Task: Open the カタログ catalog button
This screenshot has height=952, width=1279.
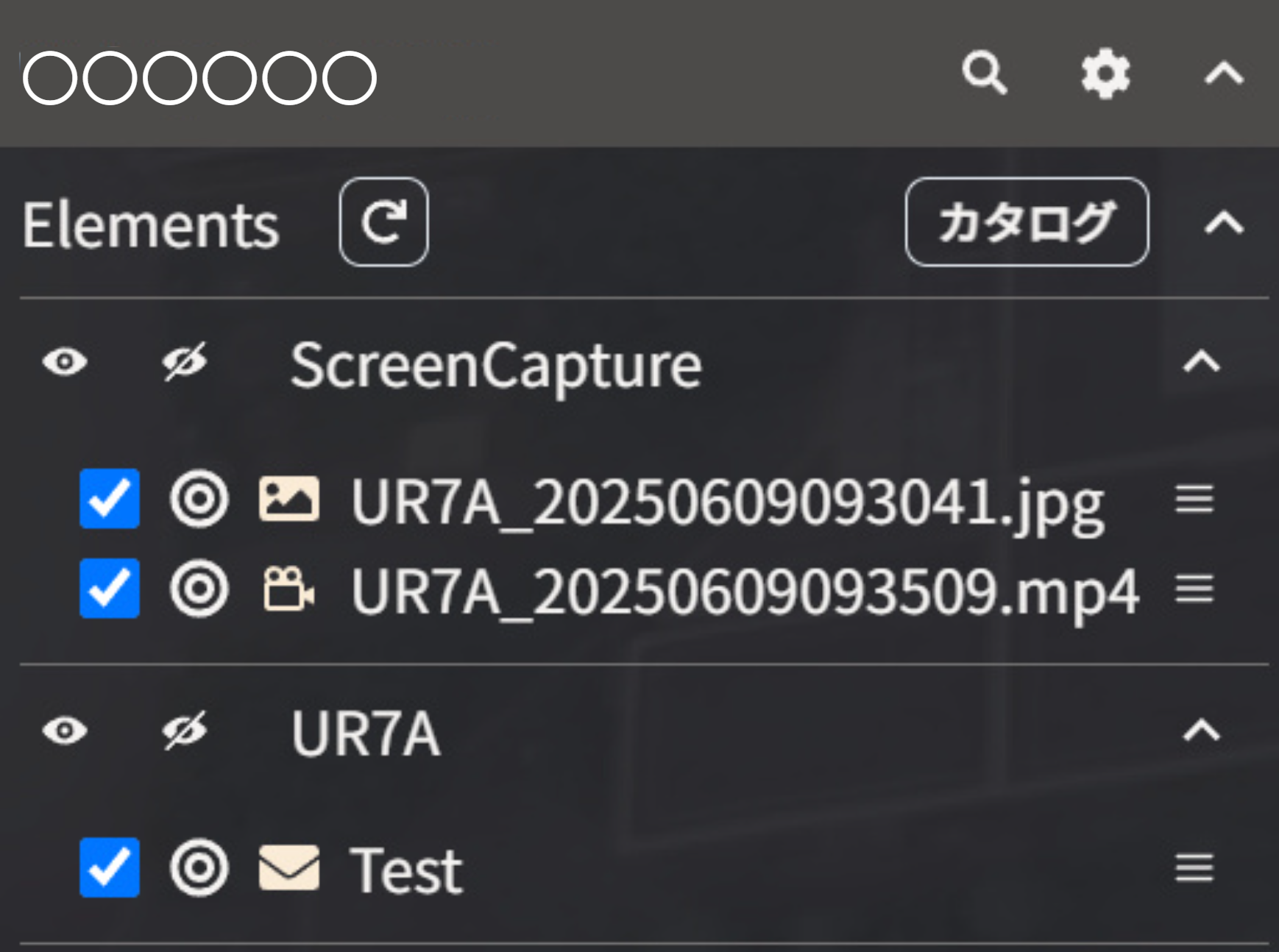Action: coord(1026,222)
